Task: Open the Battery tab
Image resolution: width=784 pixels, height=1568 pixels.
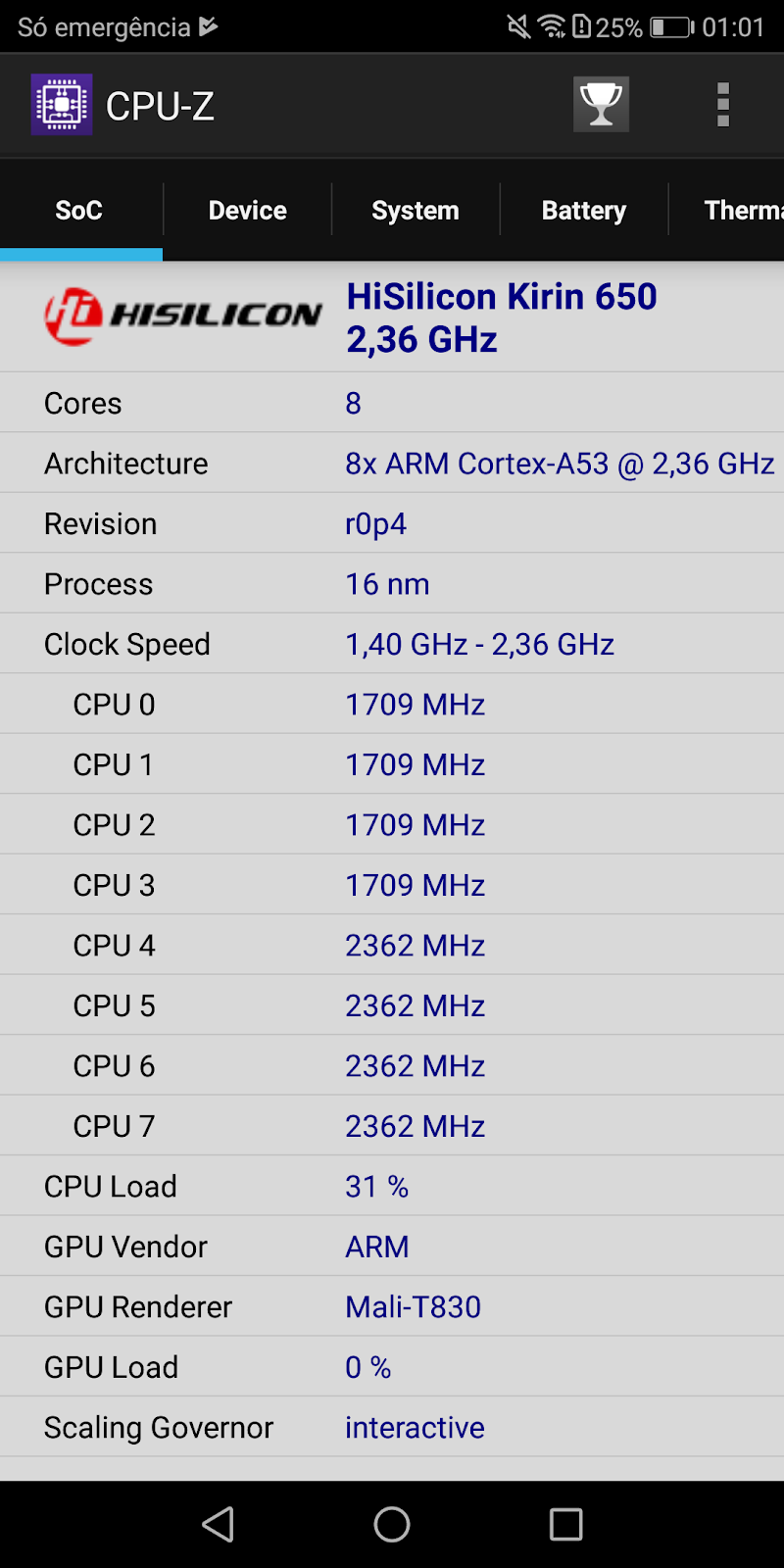Action: [584, 210]
